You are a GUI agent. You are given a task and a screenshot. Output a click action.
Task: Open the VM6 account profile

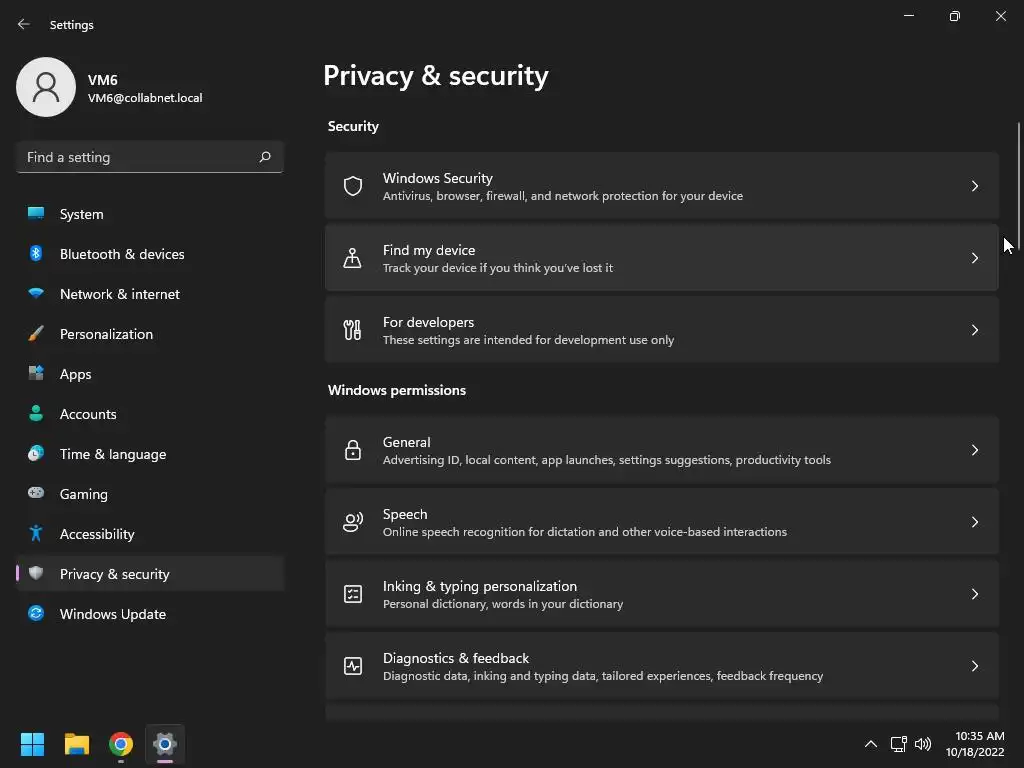coord(110,88)
